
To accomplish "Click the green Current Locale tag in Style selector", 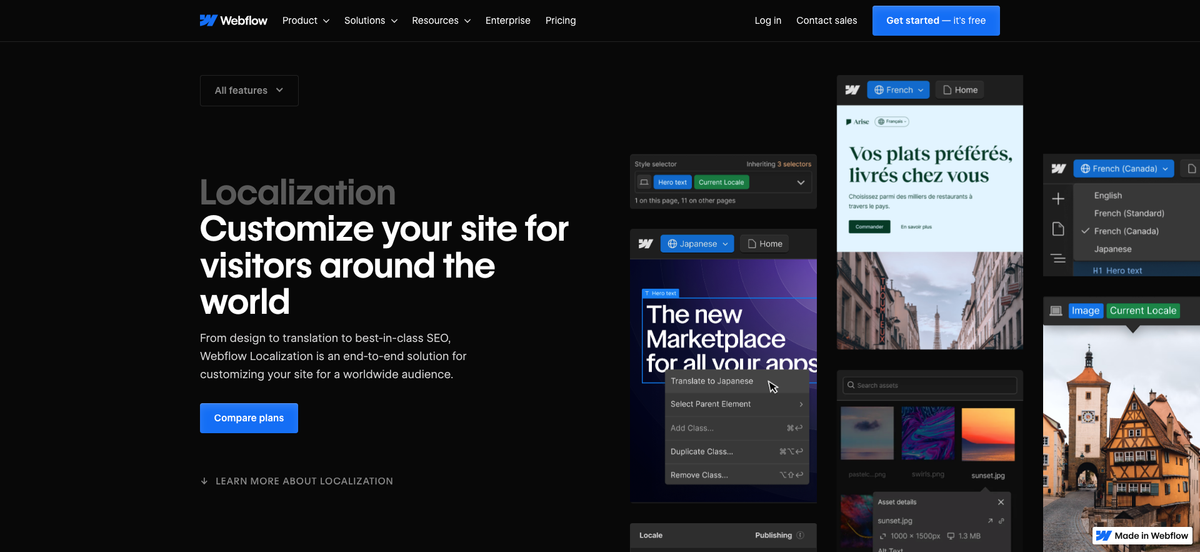I will 721,183.
